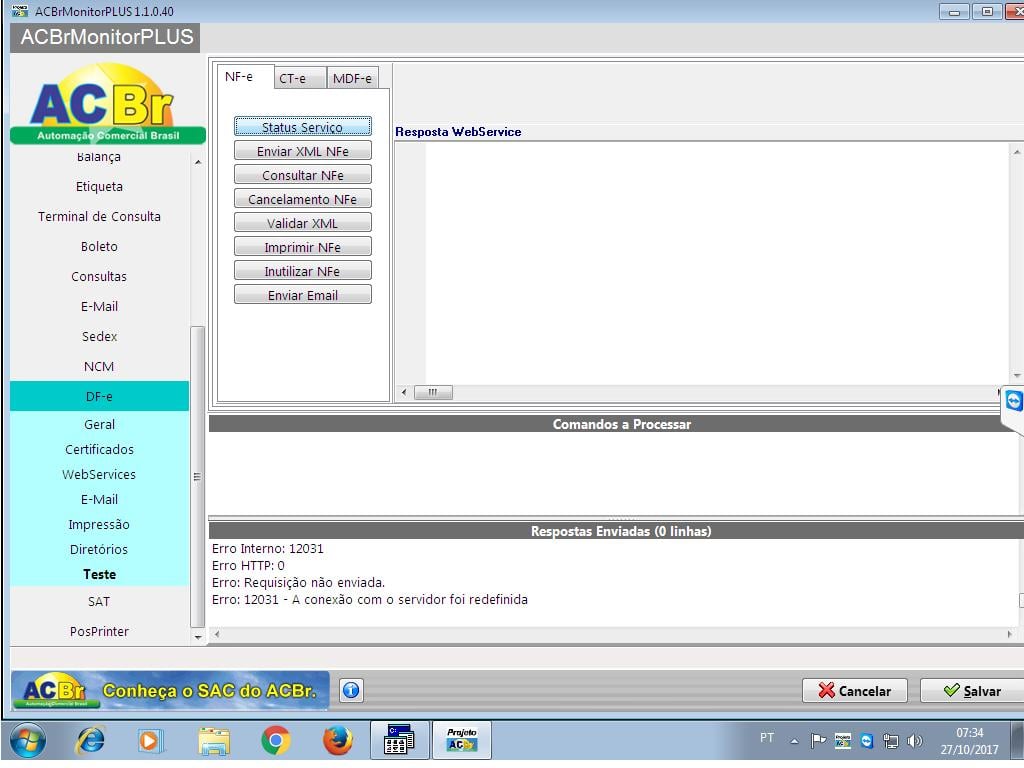Screen dimensions: 1024x768
Task: Open Windows Start menu
Action: pos(27,741)
